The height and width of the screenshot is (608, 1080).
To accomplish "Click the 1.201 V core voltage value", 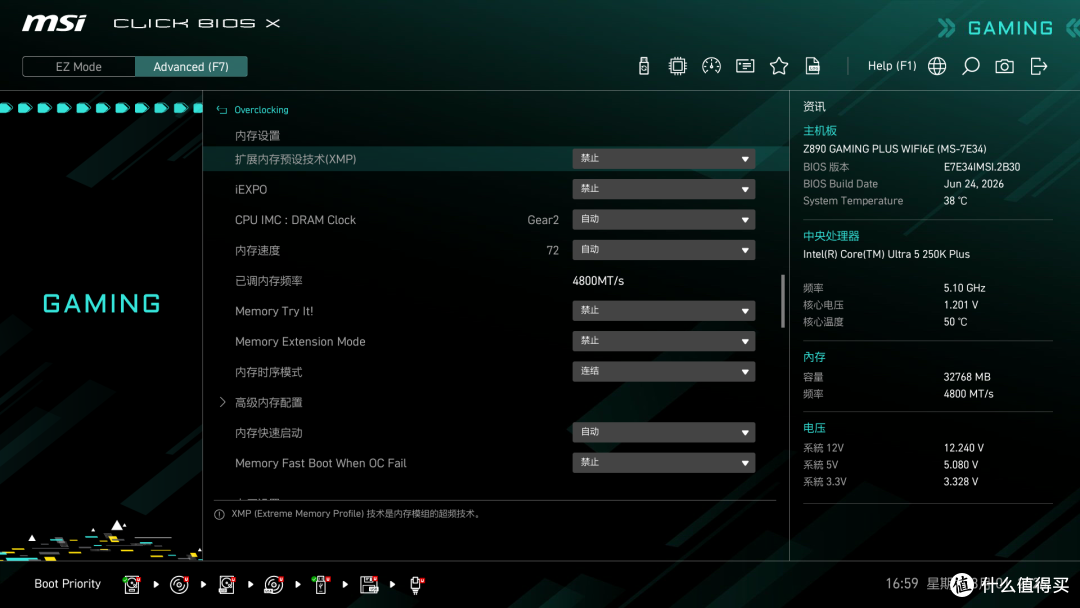I will pos(961,305).
